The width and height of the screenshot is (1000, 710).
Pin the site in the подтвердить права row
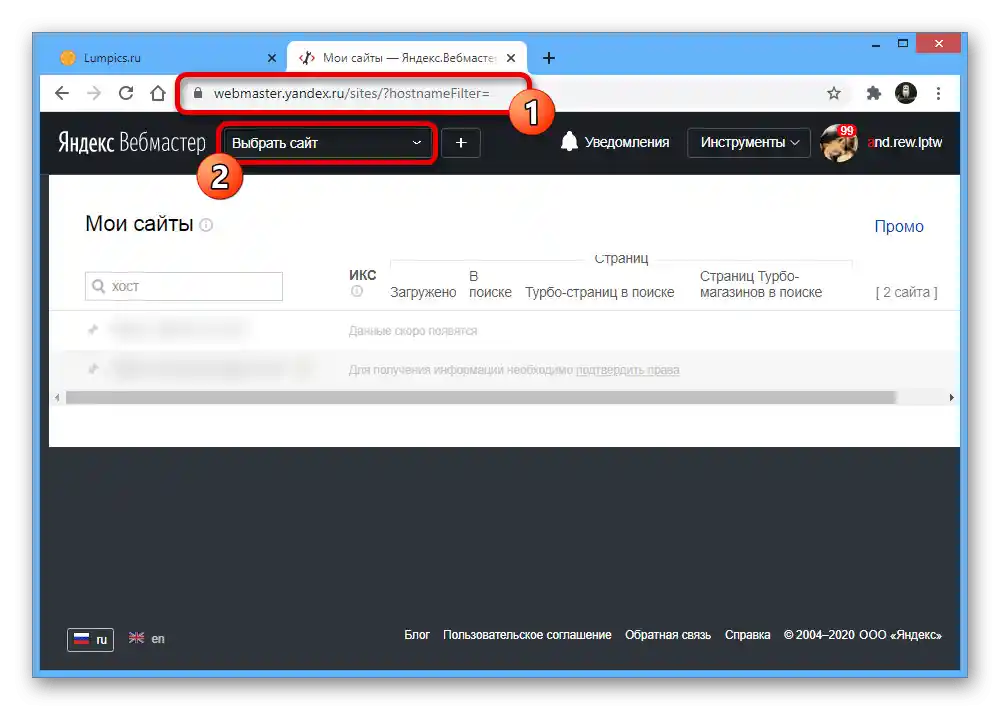(93, 369)
